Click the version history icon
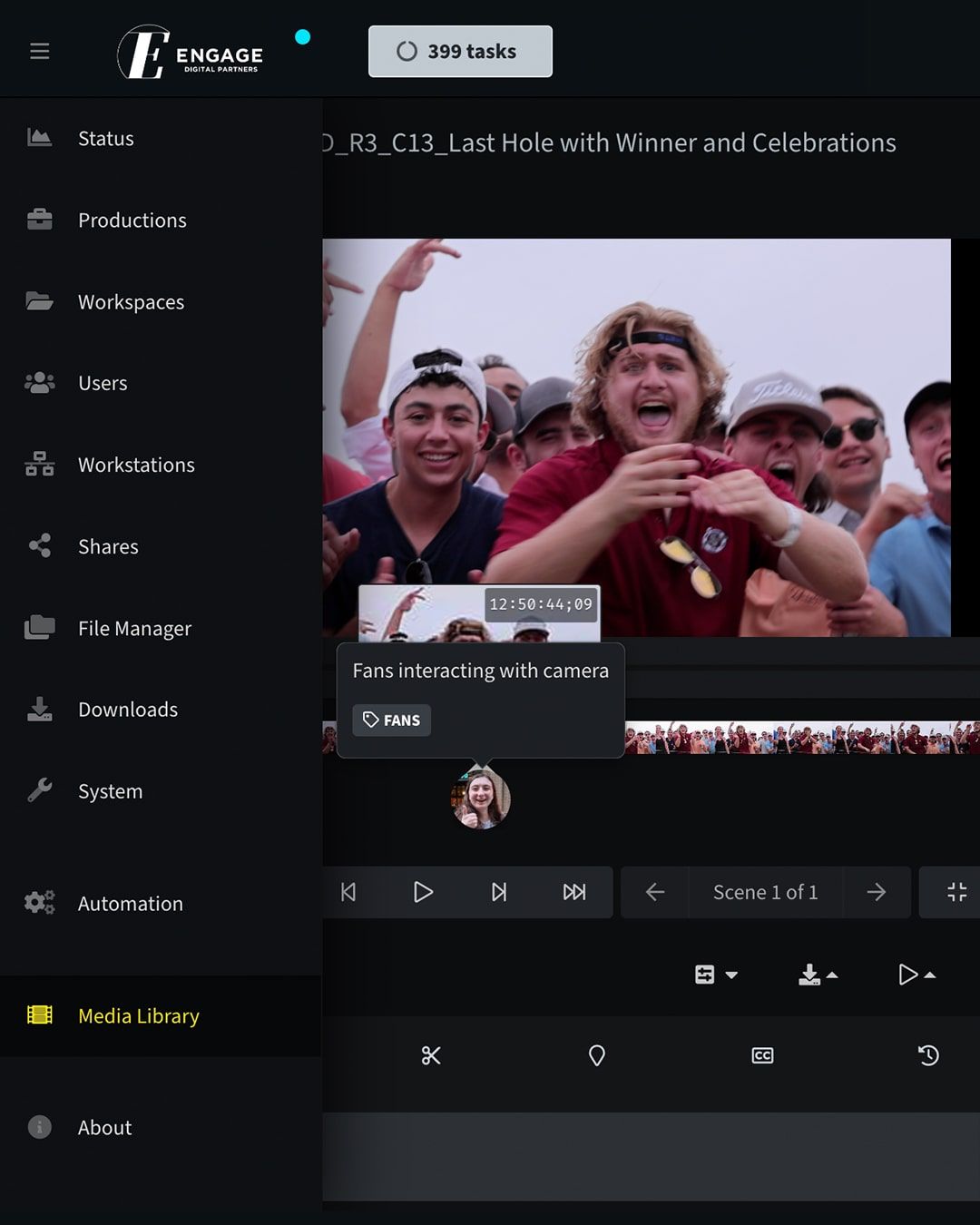Screen dimensions: 980x1225 point(927,1054)
